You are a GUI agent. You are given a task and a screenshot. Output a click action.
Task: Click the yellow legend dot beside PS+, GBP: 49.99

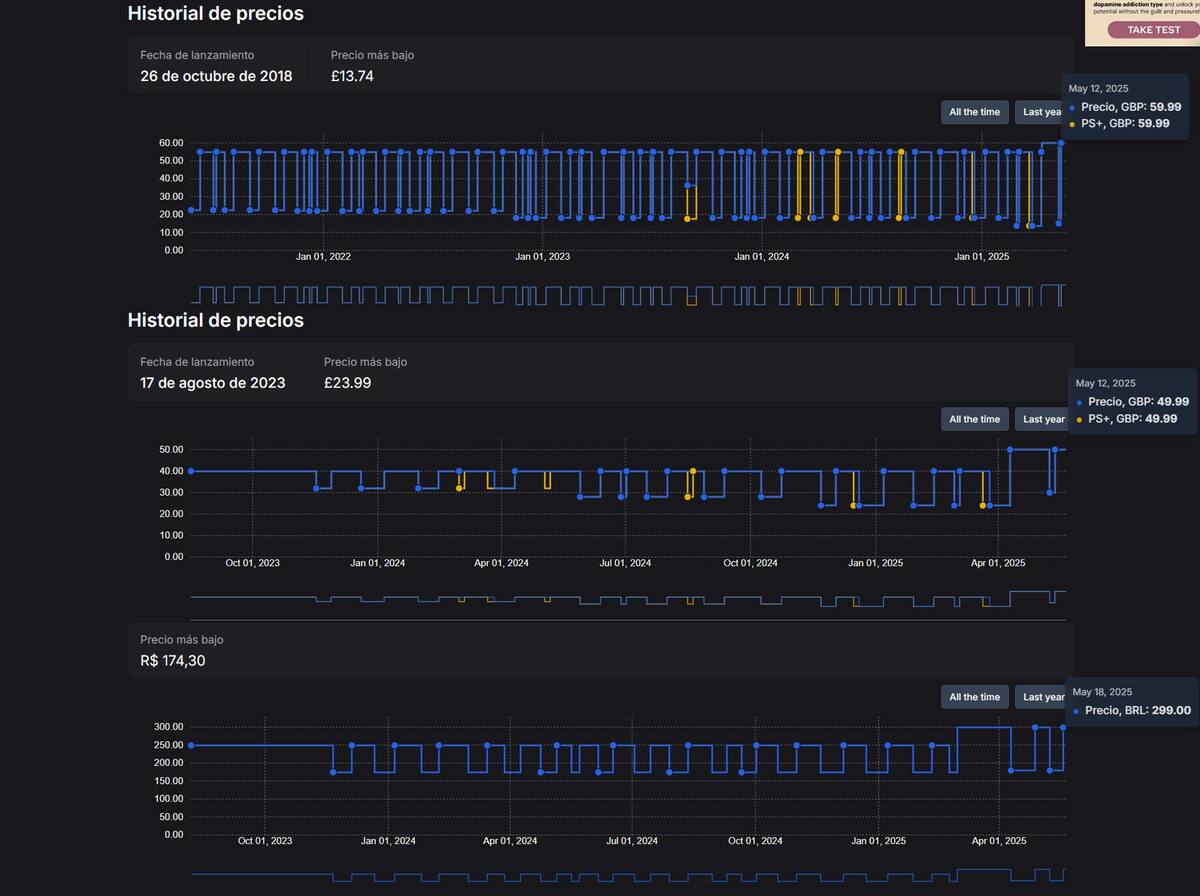click(x=1079, y=419)
